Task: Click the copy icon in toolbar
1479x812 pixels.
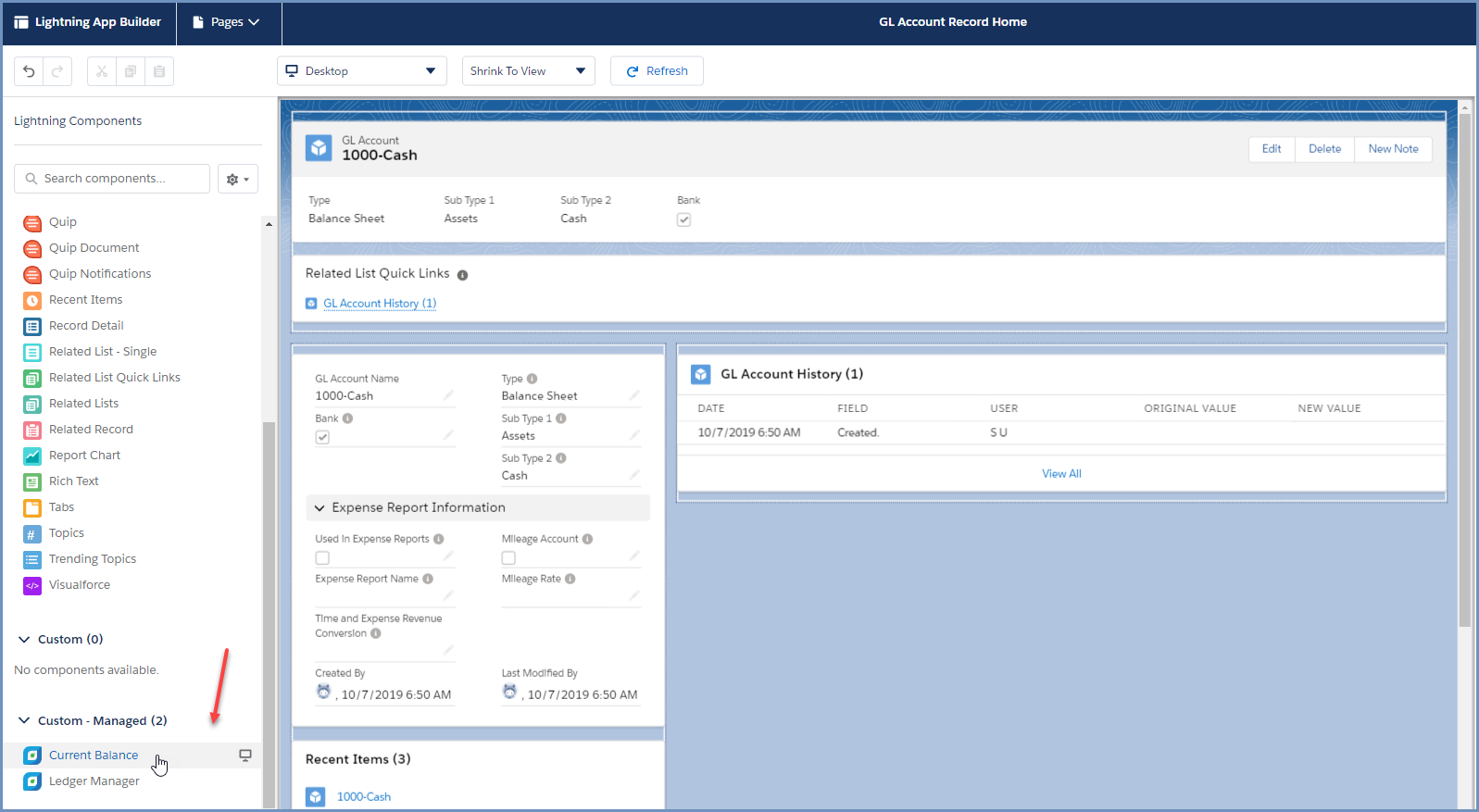Action: 131,71
